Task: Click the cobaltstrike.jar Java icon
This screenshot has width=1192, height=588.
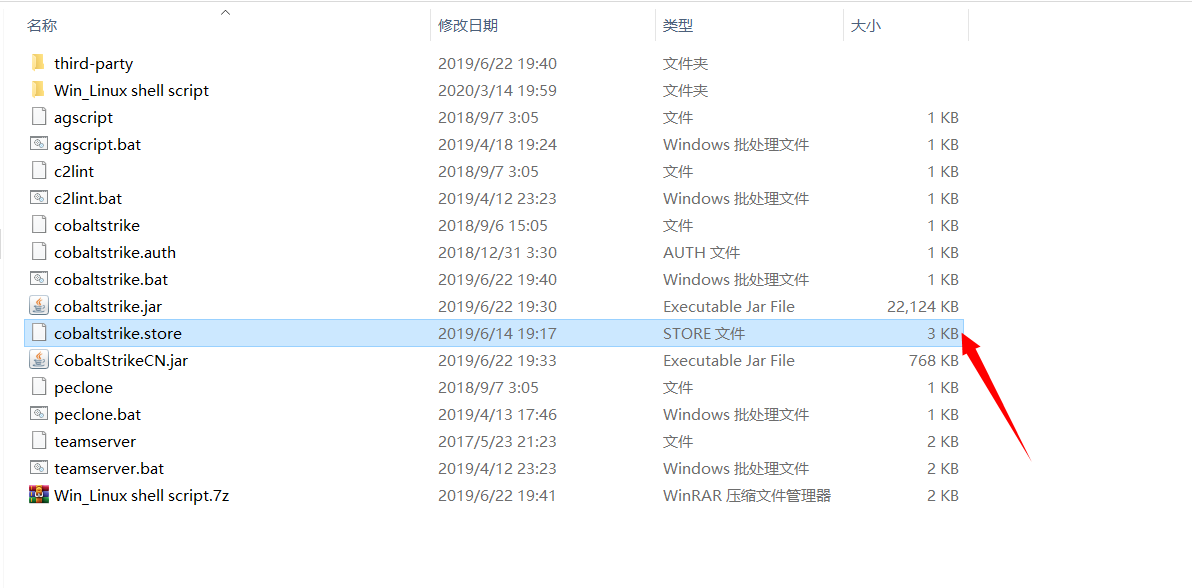Action: pyautogui.click(x=39, y=307)
